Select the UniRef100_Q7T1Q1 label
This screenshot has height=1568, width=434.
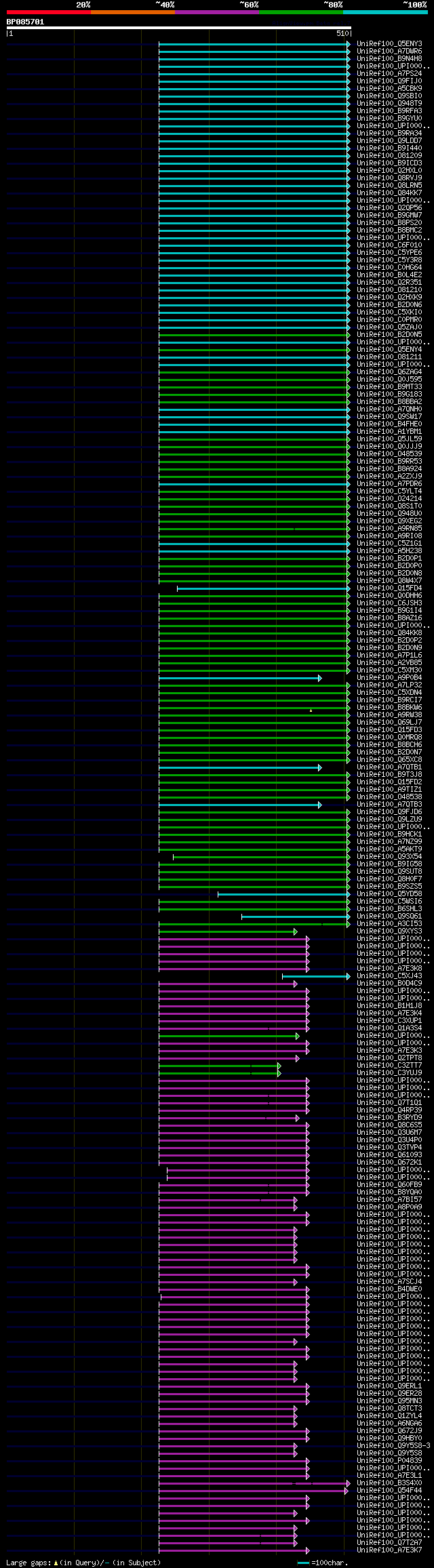click(389, 1103)
